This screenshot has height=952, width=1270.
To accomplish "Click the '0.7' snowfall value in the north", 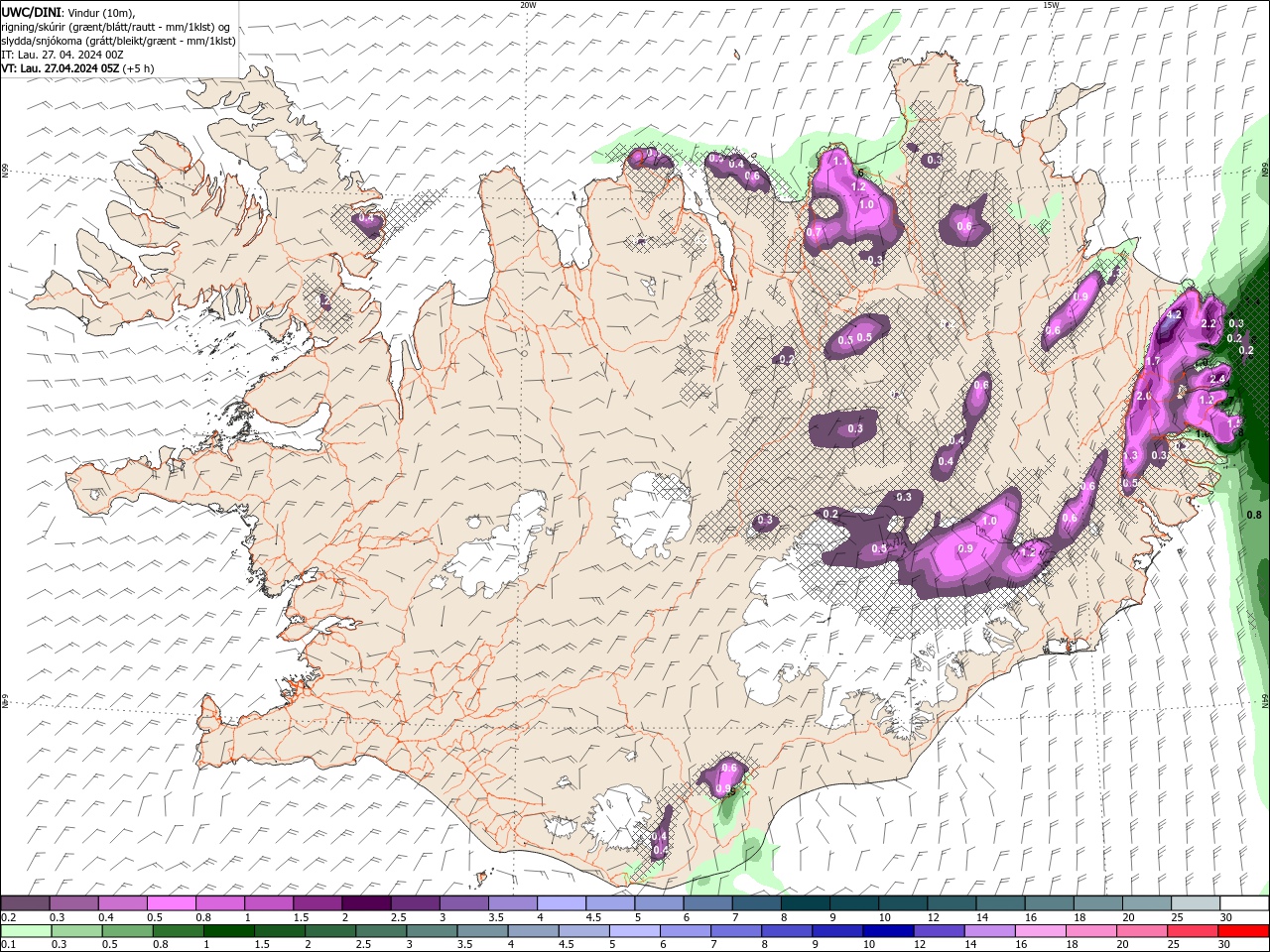I will click(815, 231).
